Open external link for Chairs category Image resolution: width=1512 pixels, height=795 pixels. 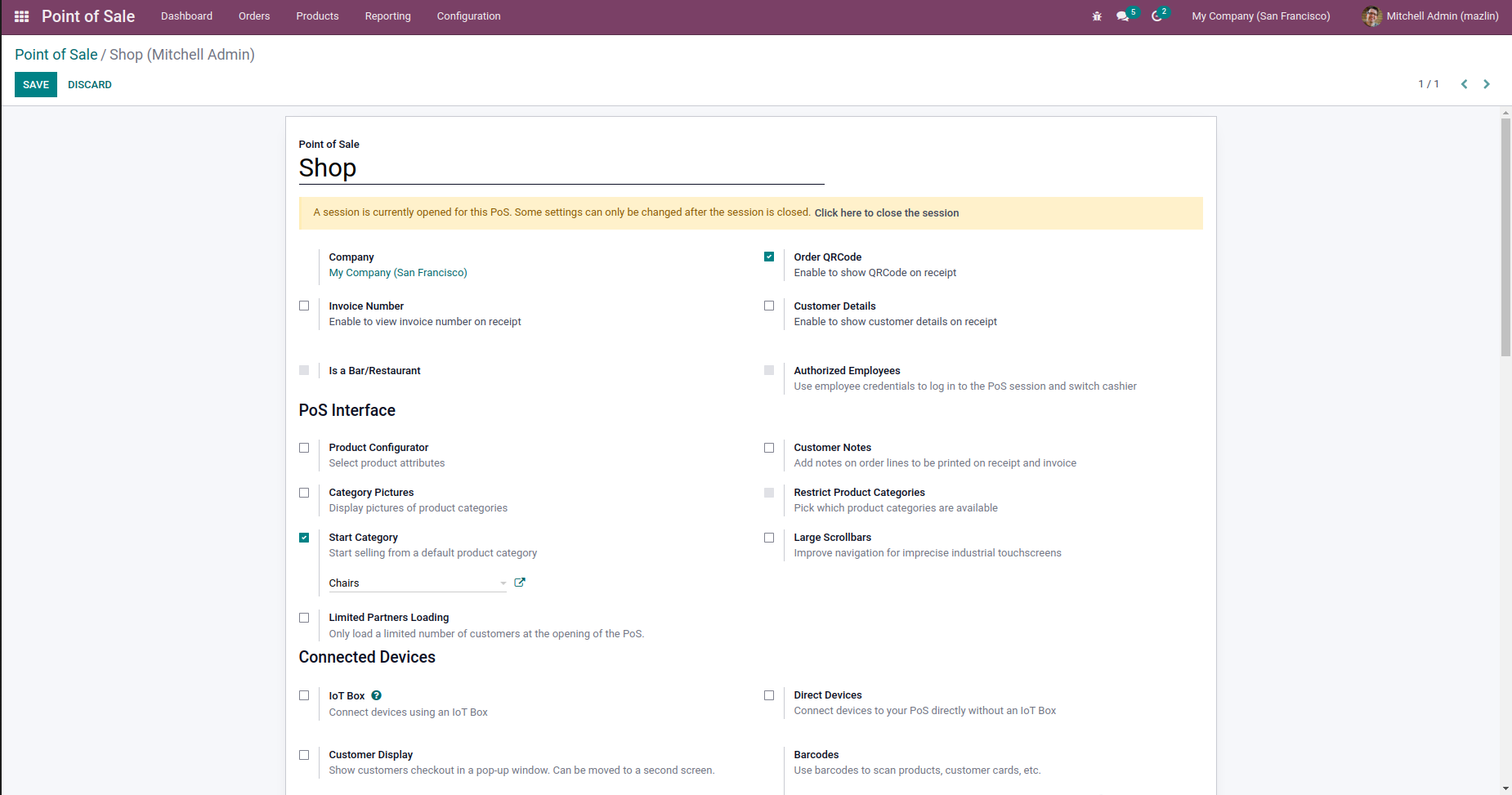click(520, 583)
